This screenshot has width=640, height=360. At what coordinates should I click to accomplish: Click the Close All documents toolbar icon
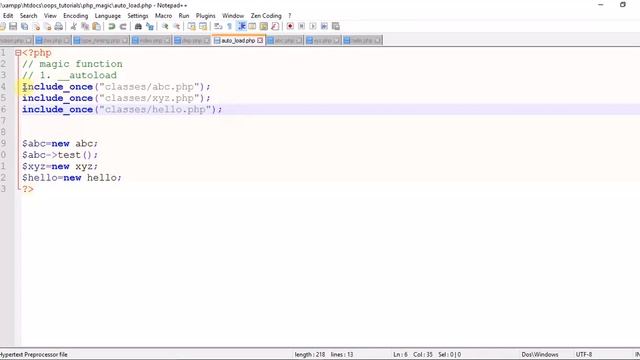pyautogui.click(x=47, y=27)
